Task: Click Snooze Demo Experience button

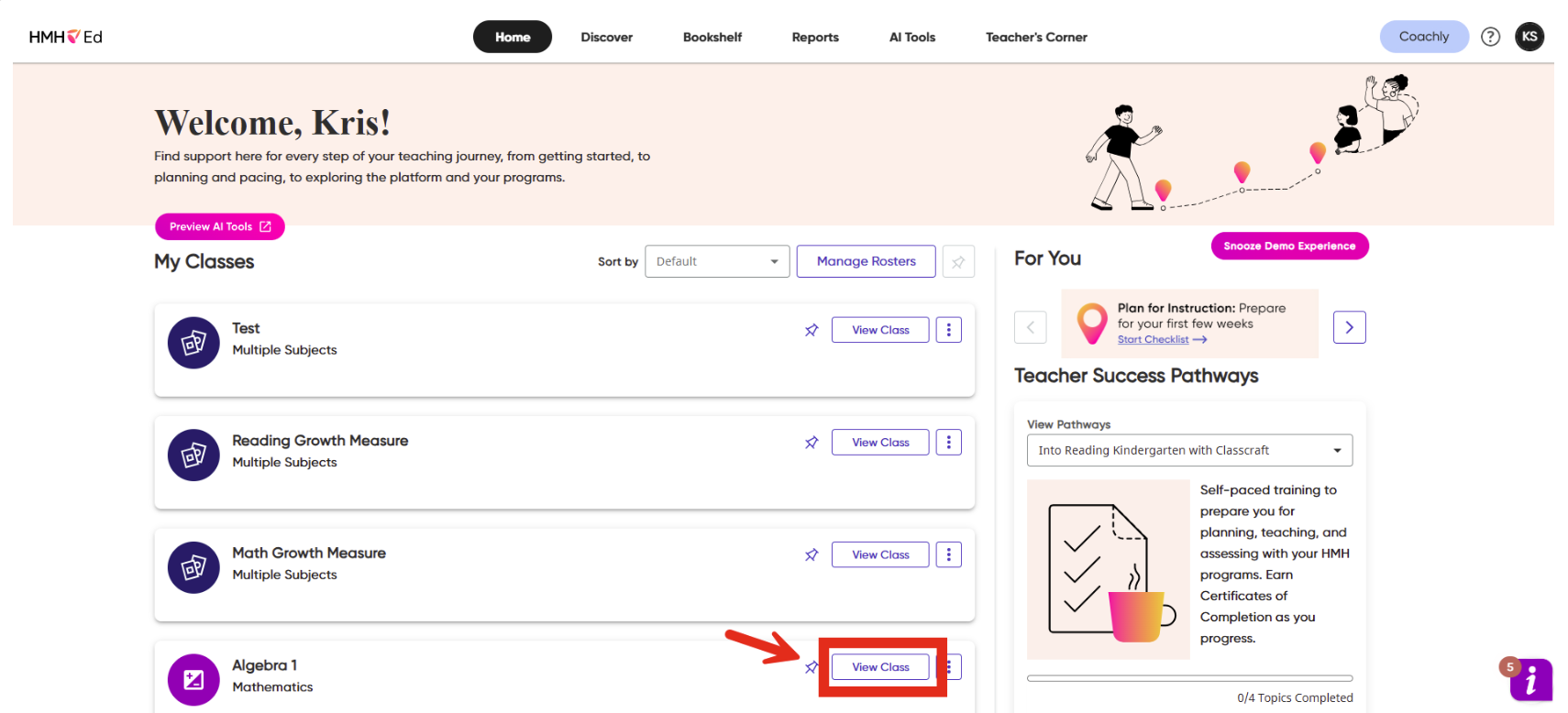Action: point(1289,246)
